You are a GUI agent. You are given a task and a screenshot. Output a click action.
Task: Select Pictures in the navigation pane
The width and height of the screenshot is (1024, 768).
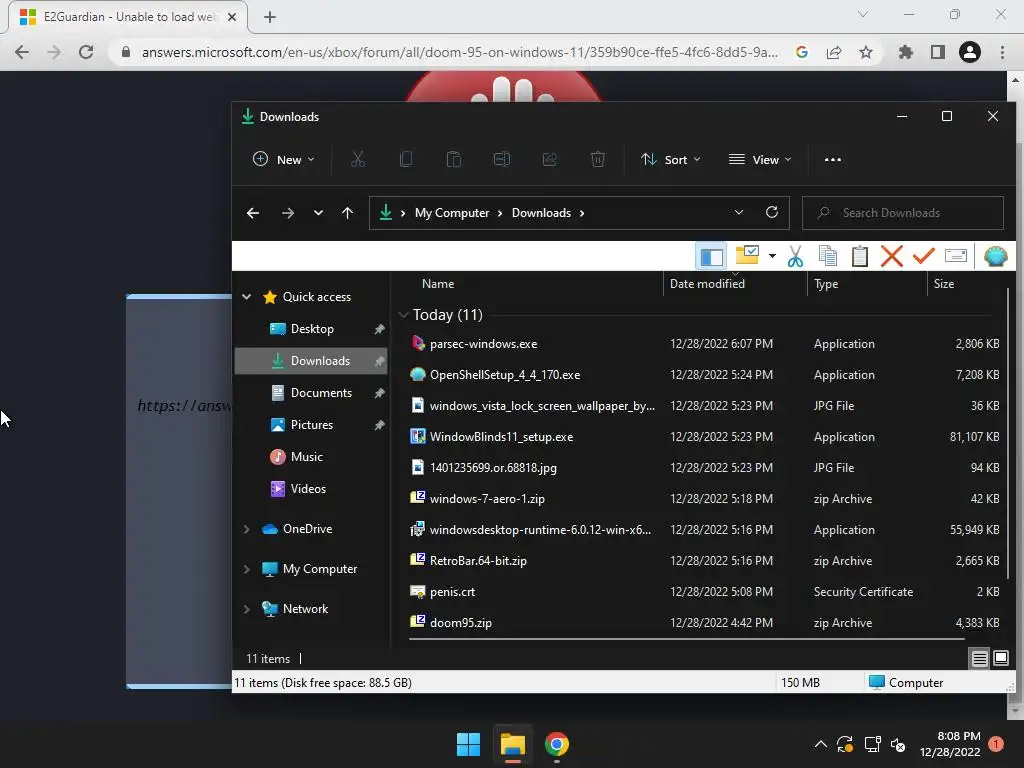(312, 424)
